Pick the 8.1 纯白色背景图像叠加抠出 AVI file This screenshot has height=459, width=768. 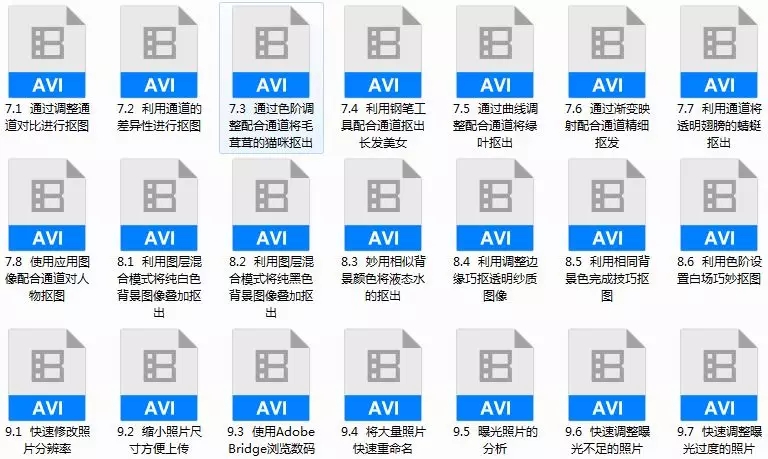pyautogui.click(x=159, y=205)
